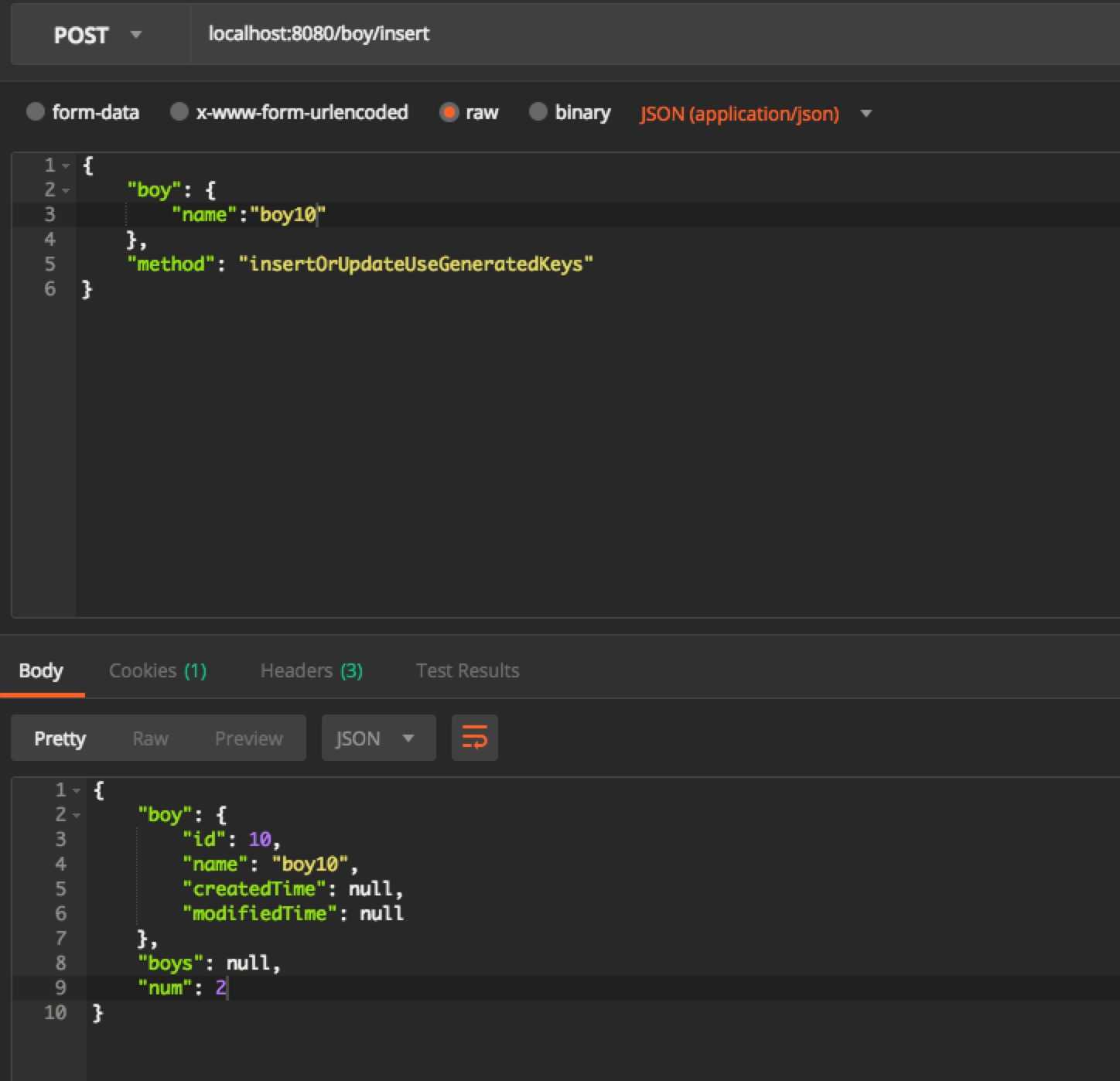Collapse line 1 fold in request editor
The width and height of the screenshot is (1120, 1081).
point(67,165)
